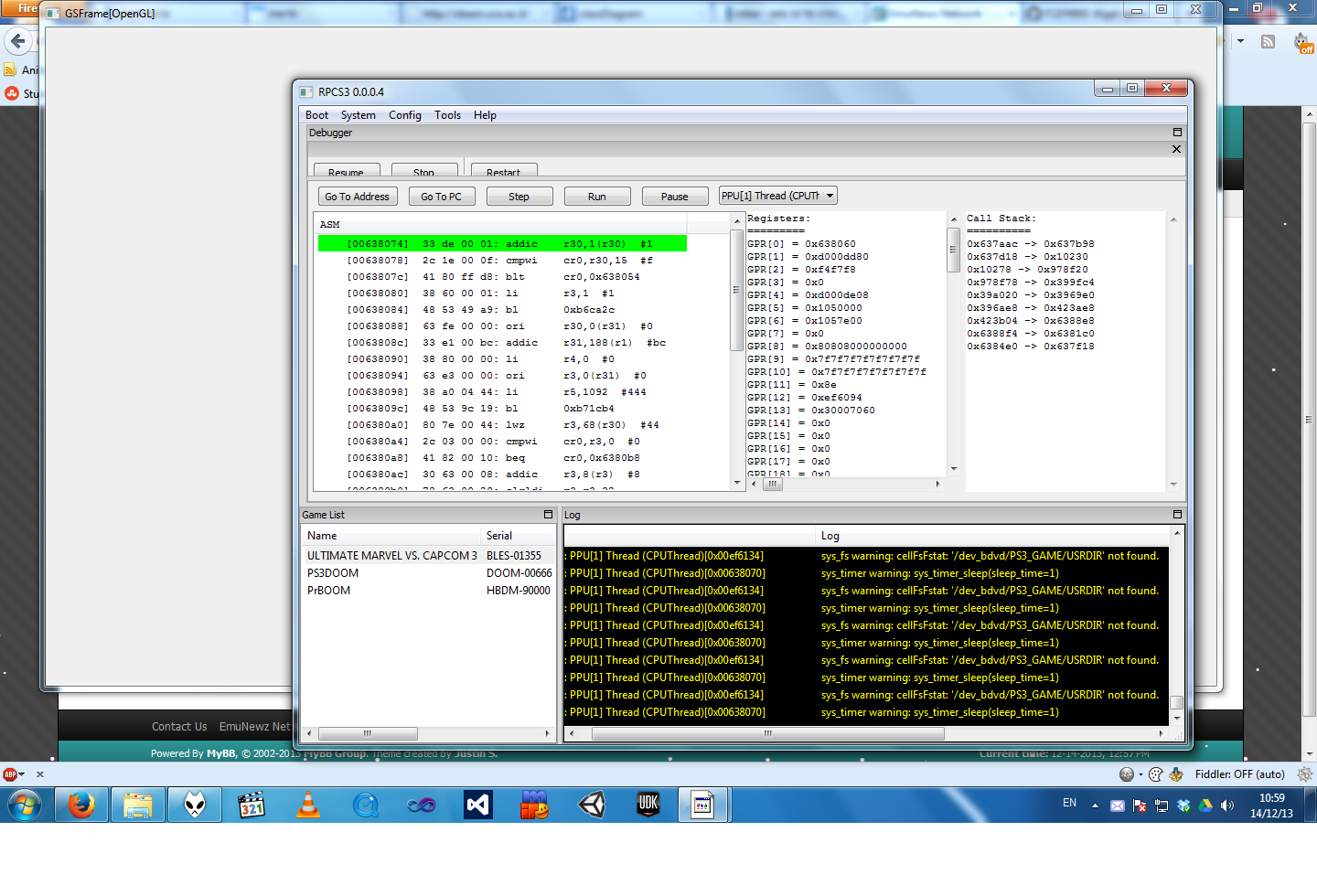Image resolution: width=1317 pixels, height=896 pixels.
Task: Close the Debugger panel with the X
Action: pos(1176,149)
